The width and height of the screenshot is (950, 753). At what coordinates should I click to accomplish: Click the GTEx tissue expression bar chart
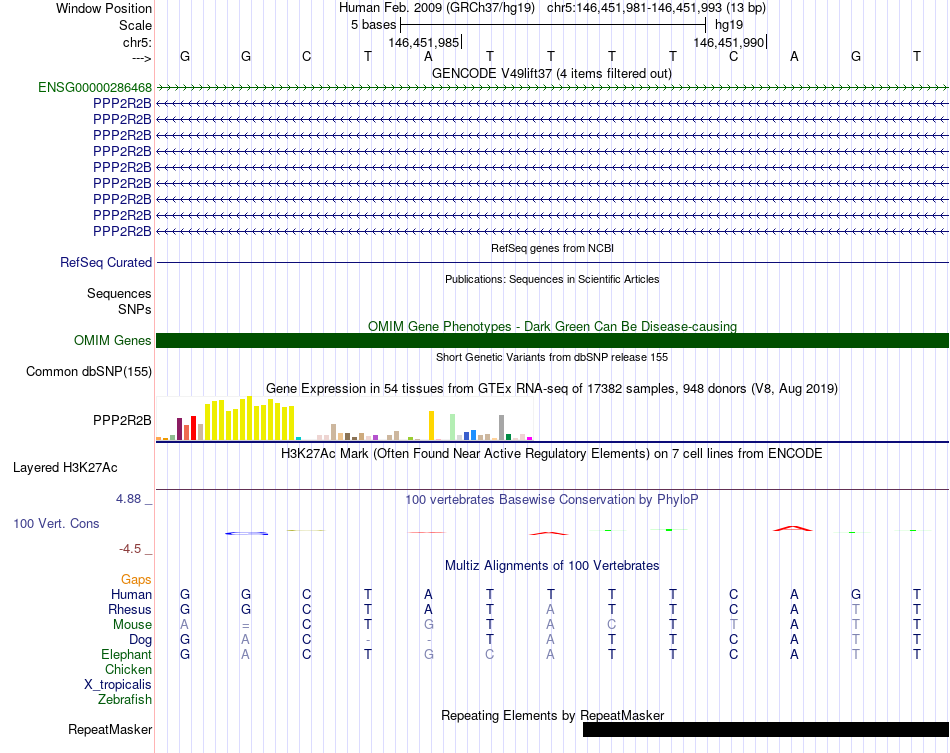[x=344, y=418]
